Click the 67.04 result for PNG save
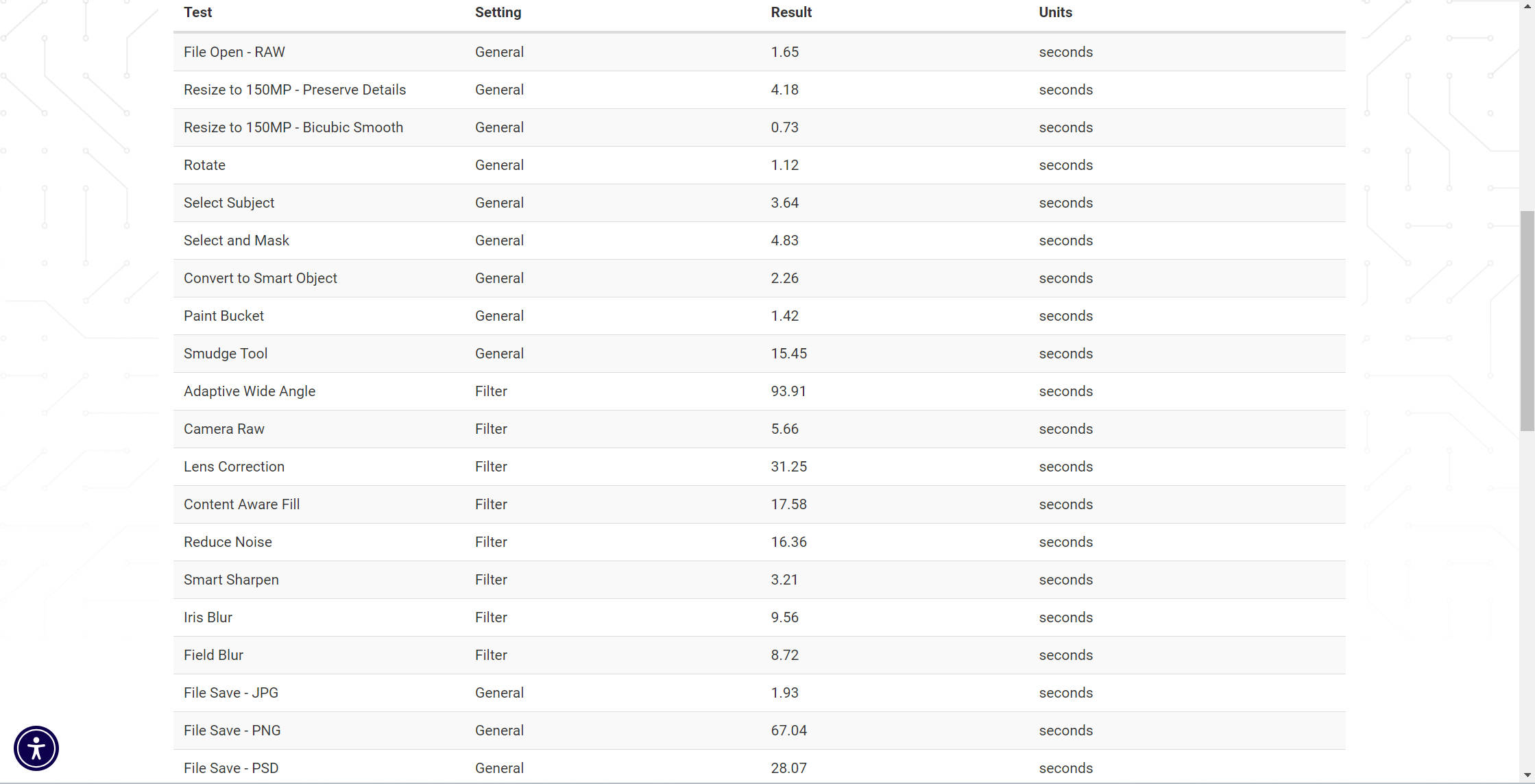The height and width of the screenshot is (784, 1535). 788,731
